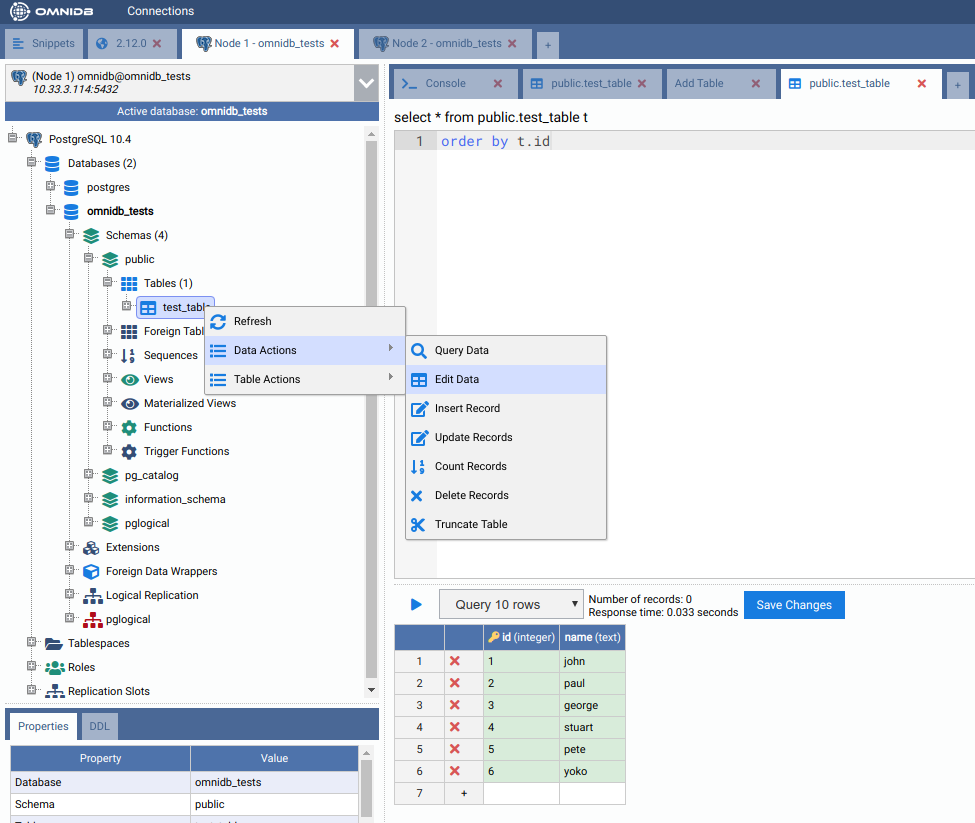Open the Table Actions submenu
Viewport: 975px width, 823px height.
click(x=267, y=379)
